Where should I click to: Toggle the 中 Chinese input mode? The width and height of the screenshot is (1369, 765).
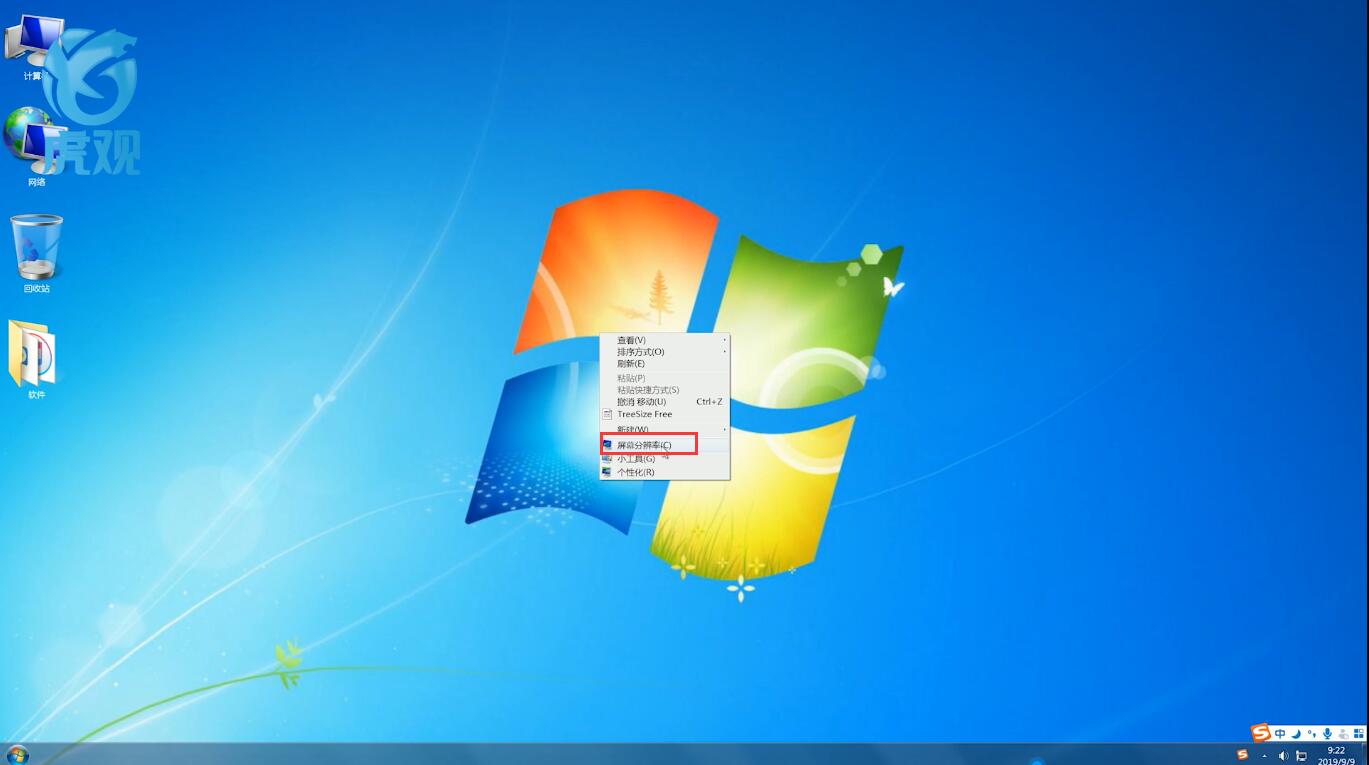(1280, 734)
